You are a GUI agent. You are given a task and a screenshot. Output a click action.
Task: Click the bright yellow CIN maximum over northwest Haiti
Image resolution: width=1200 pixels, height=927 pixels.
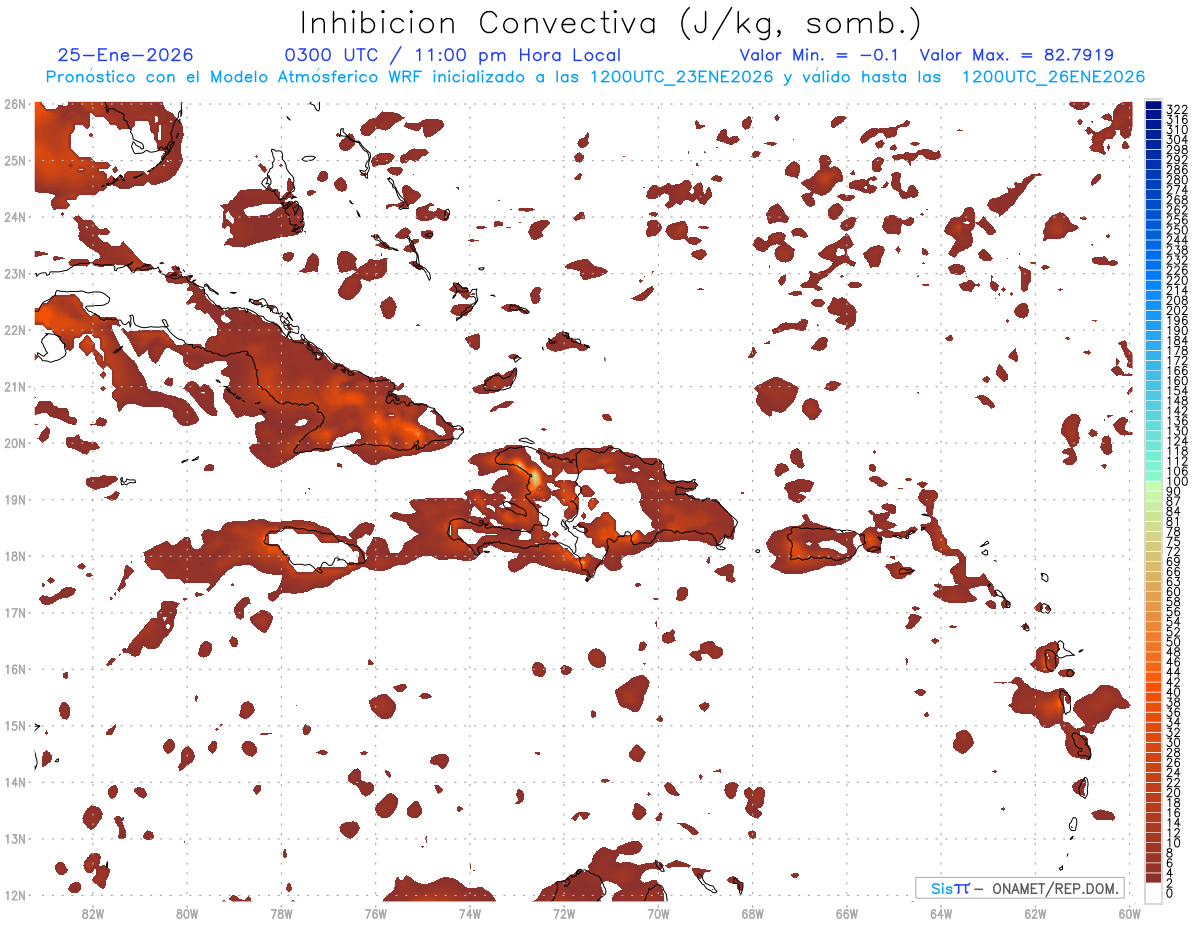(x=535, y=477)
